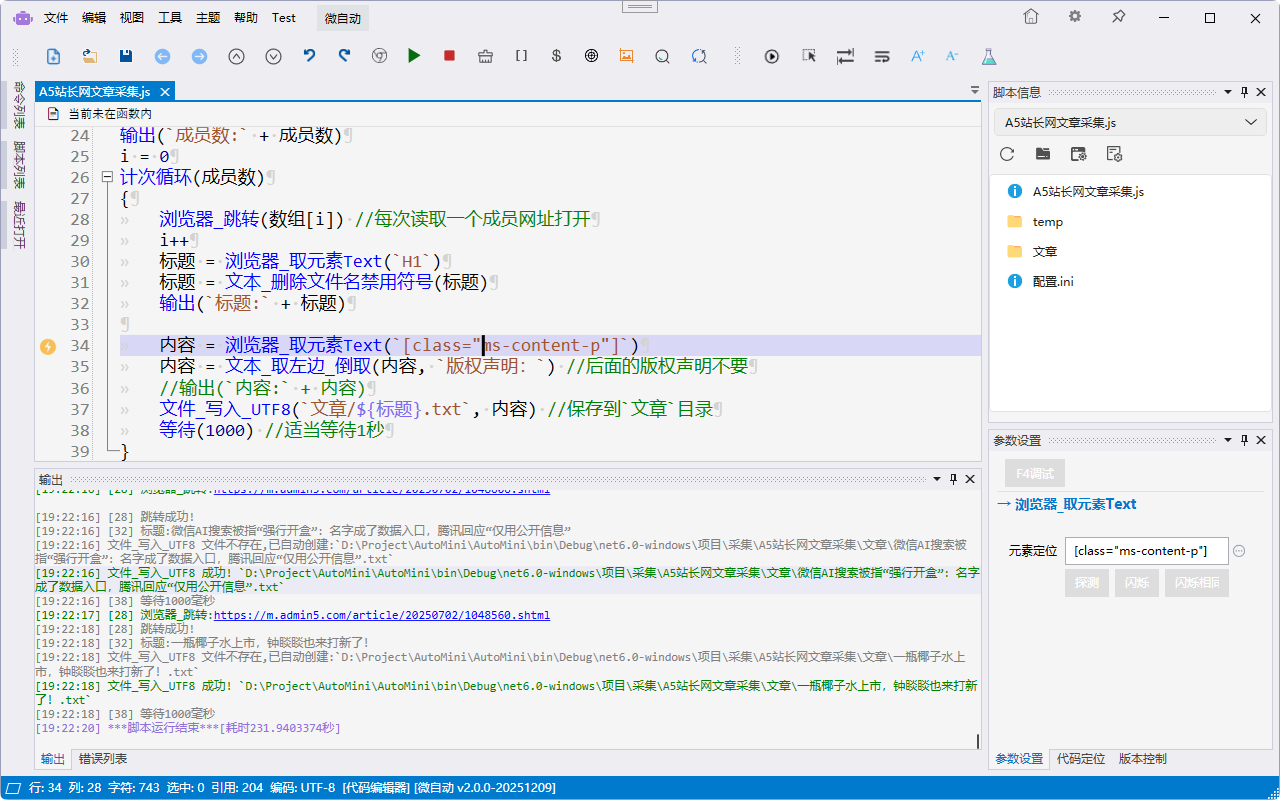This screenshot has height=800, width=1280.
Task: Open the admin5.com article 1048560 link
Action: pyautogui.click(x=381, y=616)
